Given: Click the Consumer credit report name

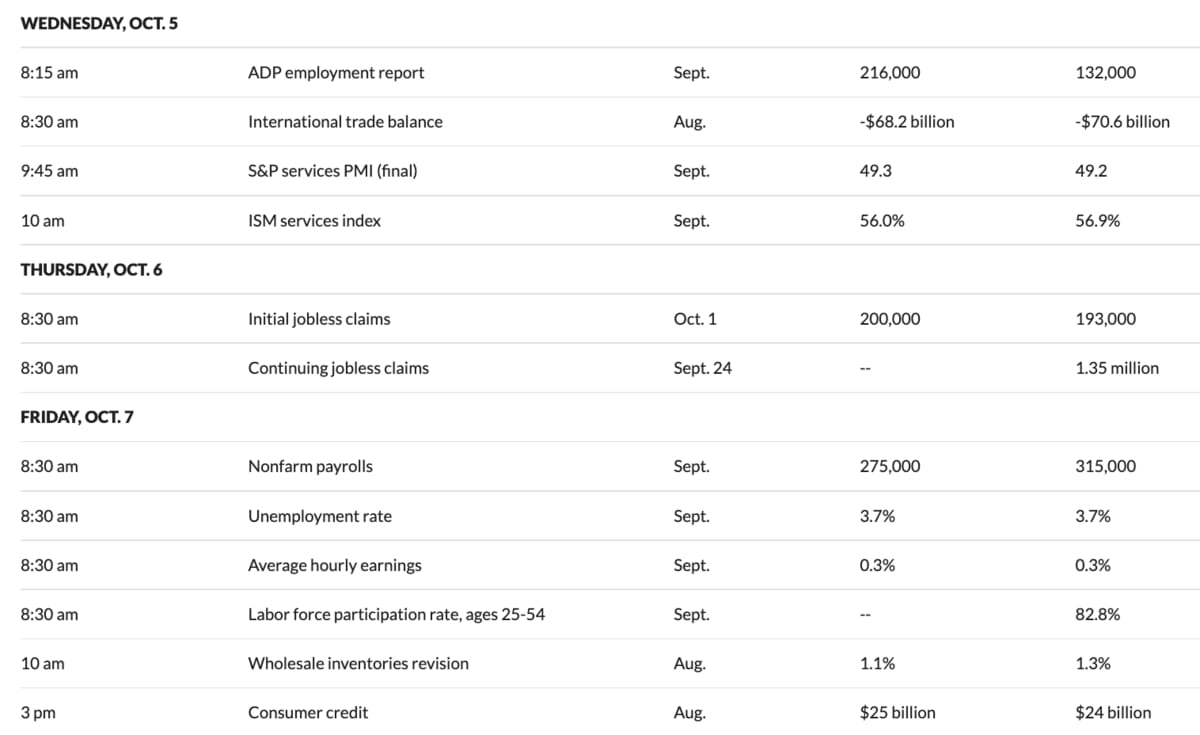Looking at the screenshot, I should pyautogui.click(x=308, y=713).
